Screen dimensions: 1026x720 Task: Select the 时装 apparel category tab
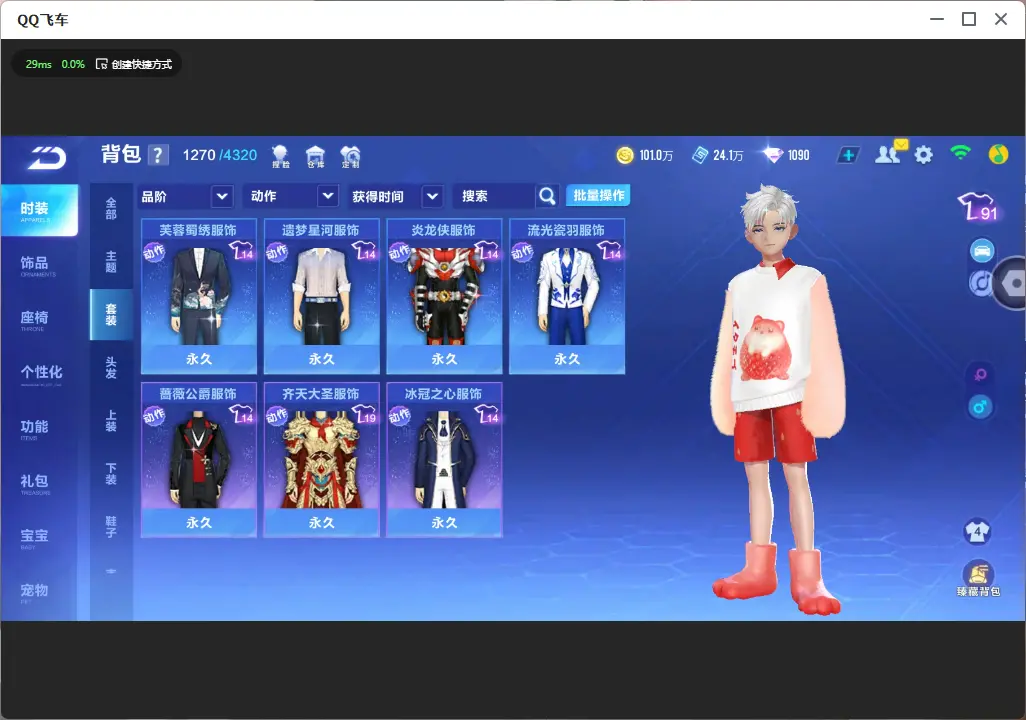[39, 210]
